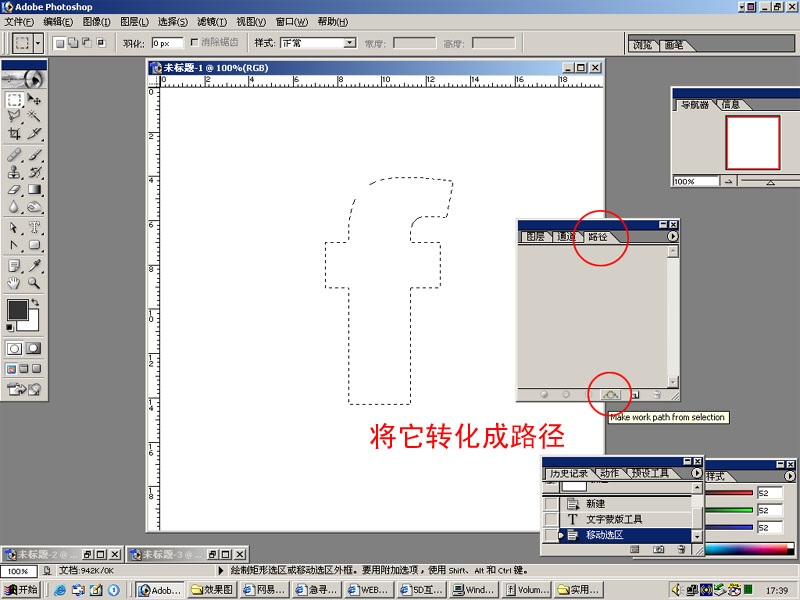Create a new path in Paths panel
This screenshot has width=800, height=600.
tap(635, 394)
